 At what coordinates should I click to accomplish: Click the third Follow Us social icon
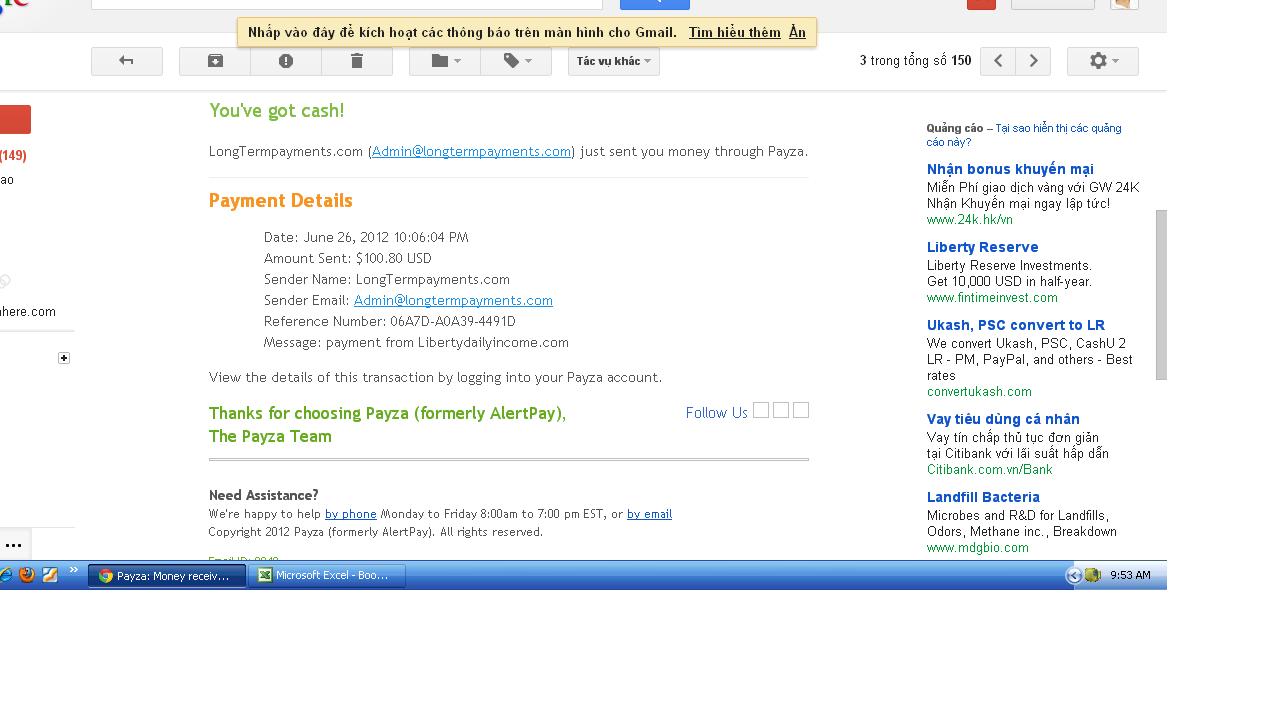tap(801, 410)
